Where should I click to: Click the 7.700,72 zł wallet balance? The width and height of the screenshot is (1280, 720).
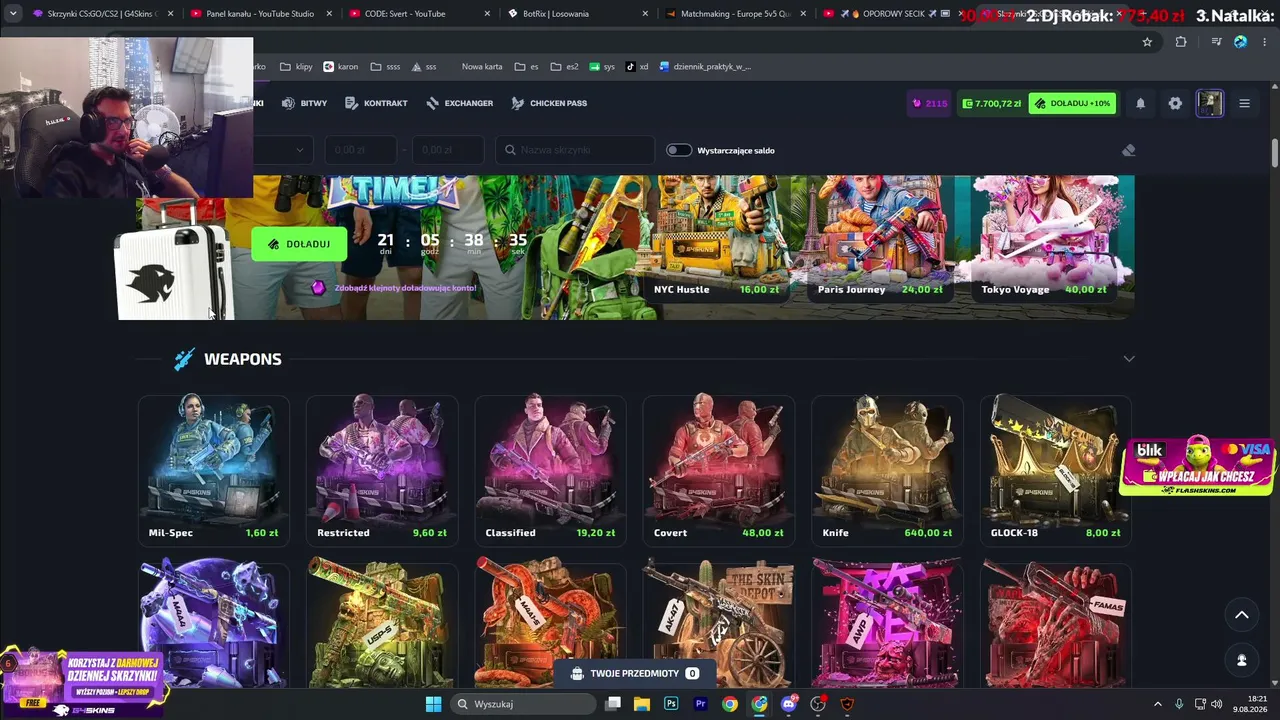991,103
